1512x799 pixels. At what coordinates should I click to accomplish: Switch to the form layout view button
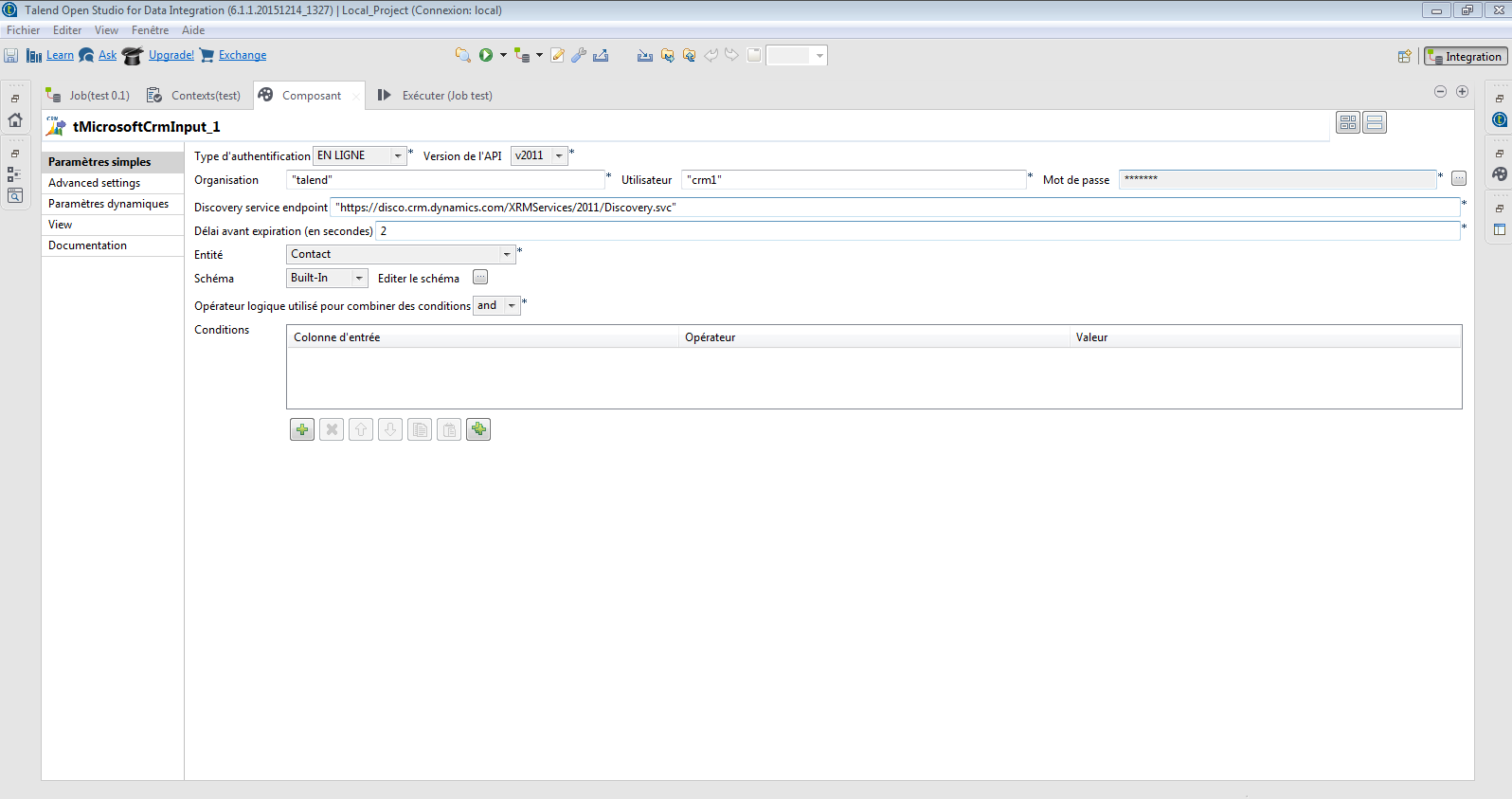[1375, 122]
